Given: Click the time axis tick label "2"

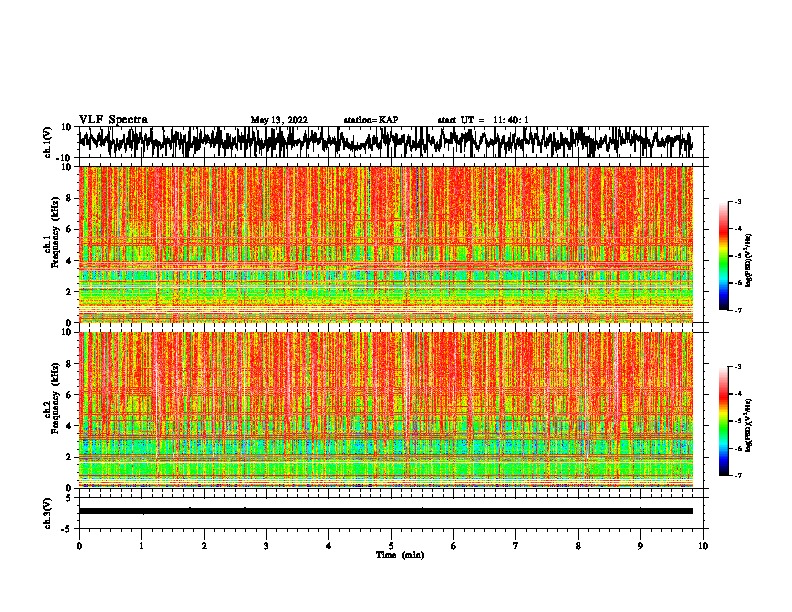Looking at the screenshot, I should [204, 546].
